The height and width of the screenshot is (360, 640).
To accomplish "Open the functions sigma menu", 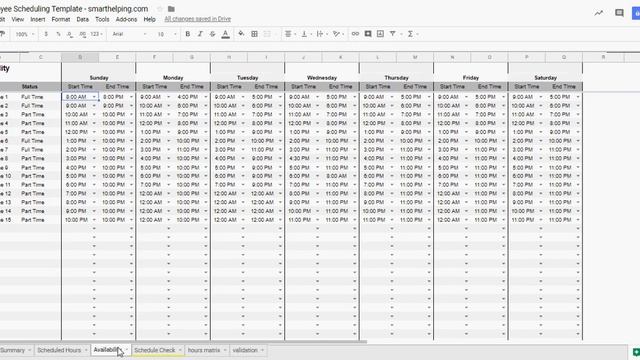I will tap(412, 34).
